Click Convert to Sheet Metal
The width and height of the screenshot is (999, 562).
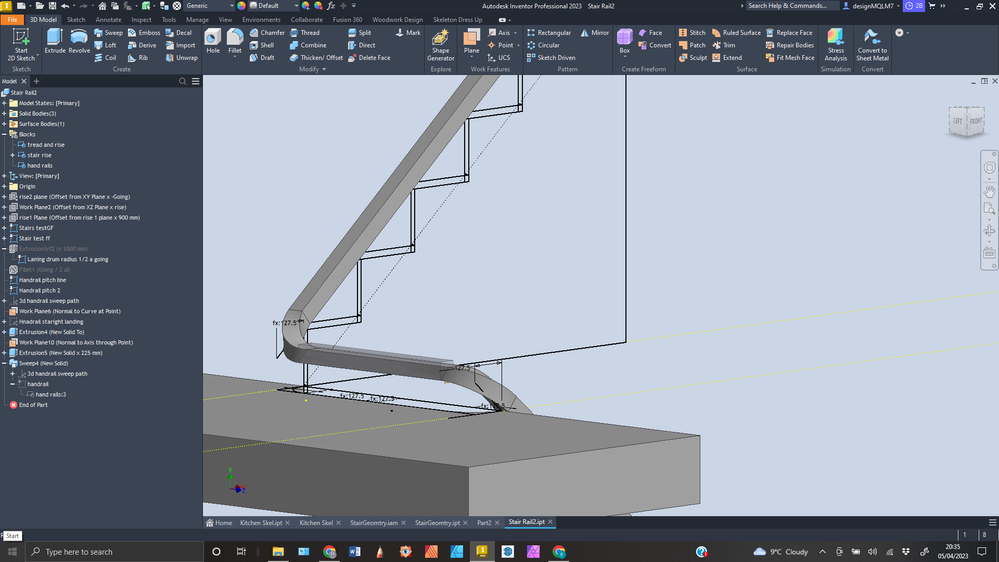tap(872, 45)
